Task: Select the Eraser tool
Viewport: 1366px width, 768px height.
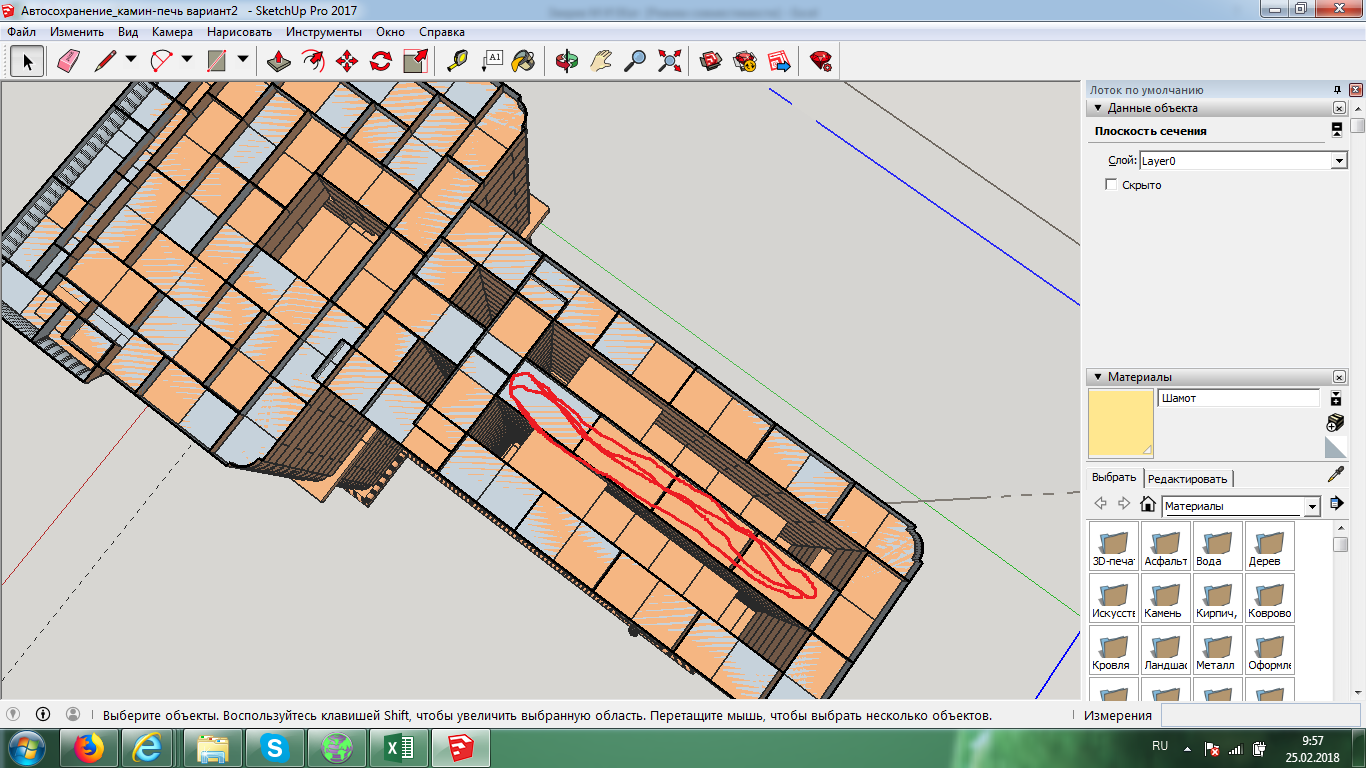Action: 68,61
